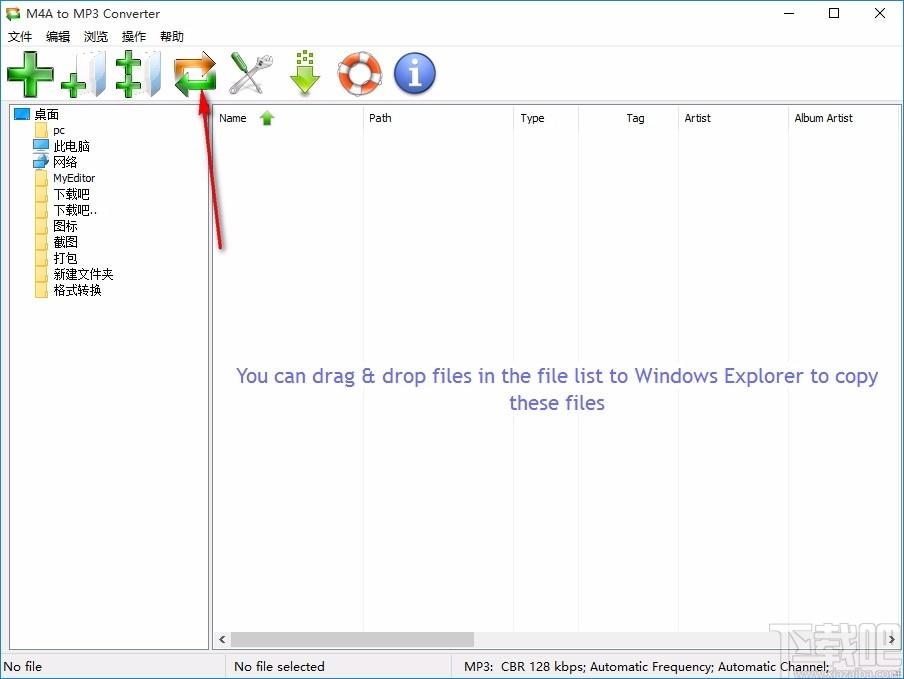Open the 编辑 menu
Image resolution: width=904 pixels, height=679 pixels.
58,37
